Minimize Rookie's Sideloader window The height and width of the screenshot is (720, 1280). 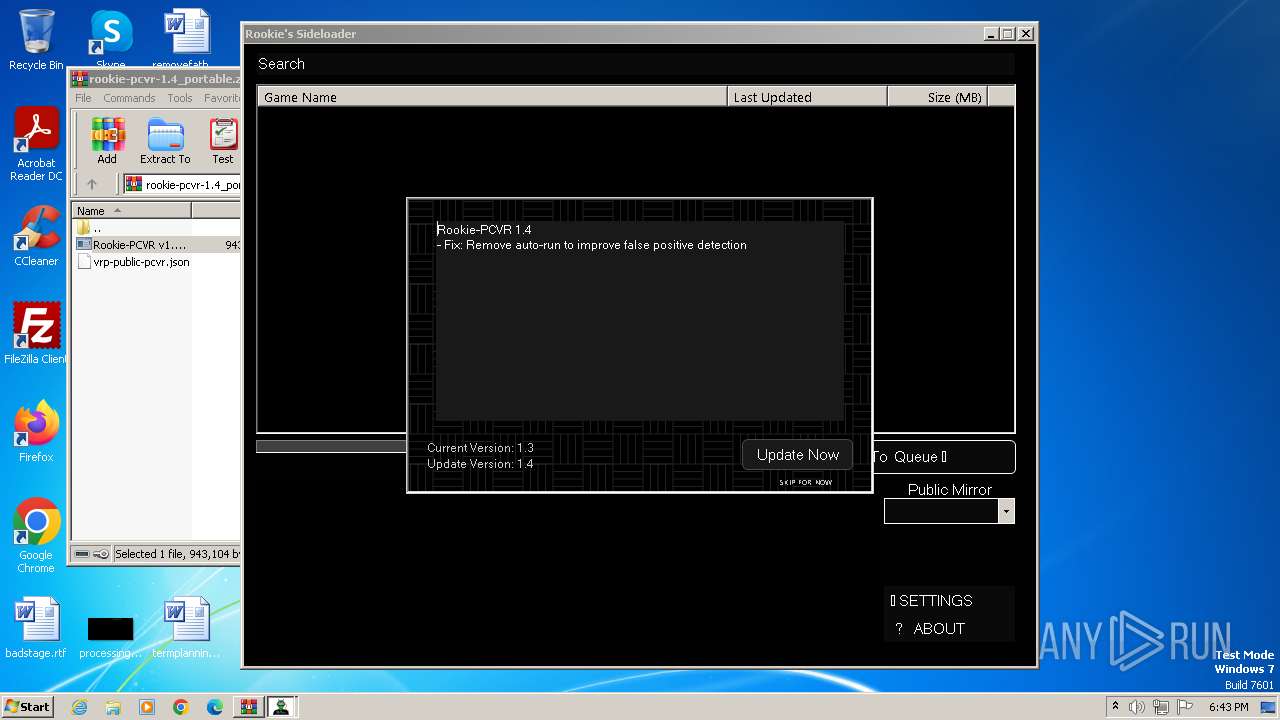pos(991,34)
